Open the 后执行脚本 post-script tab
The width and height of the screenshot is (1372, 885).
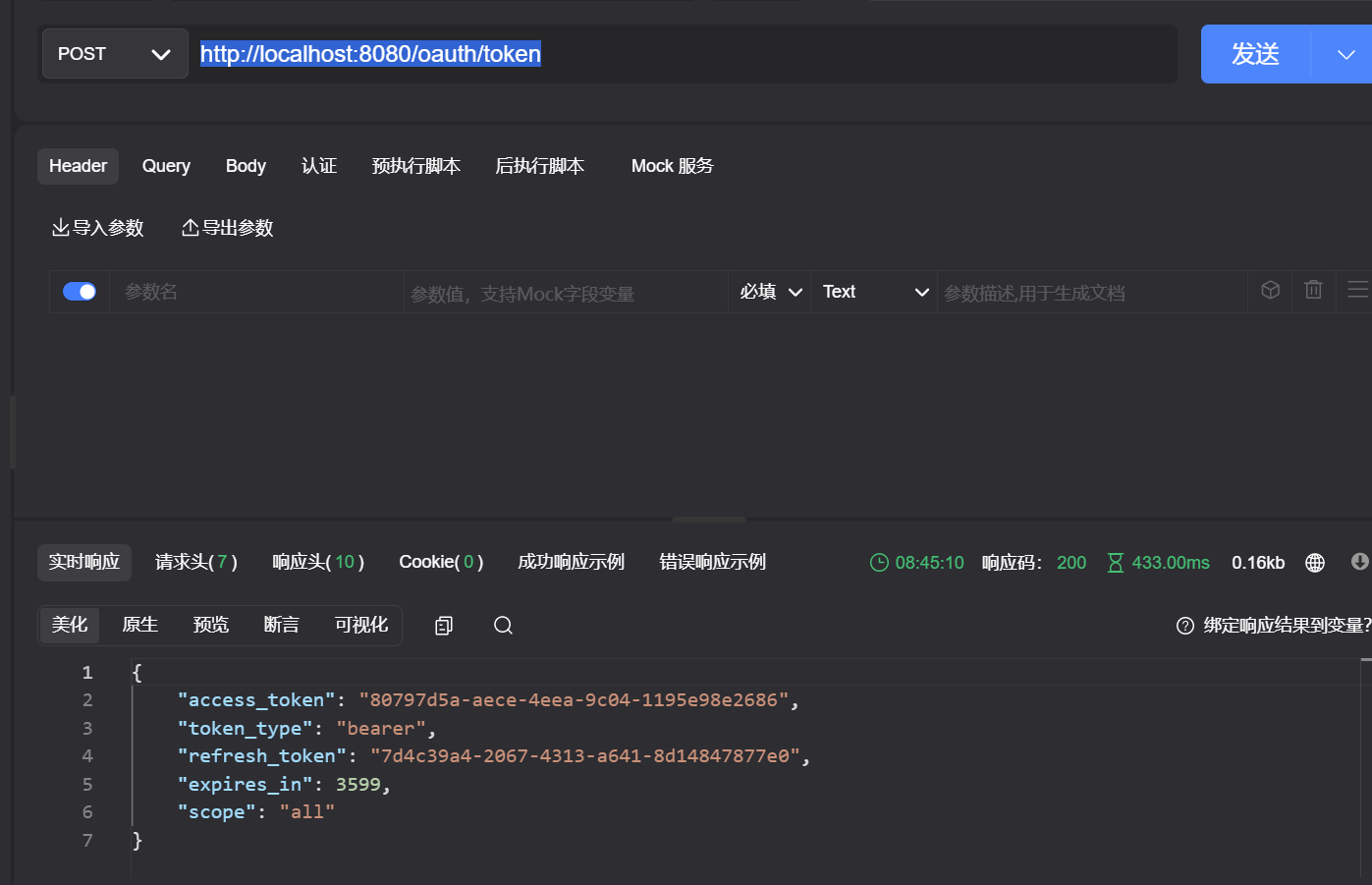pyautogui.click(x=540, y=166)
